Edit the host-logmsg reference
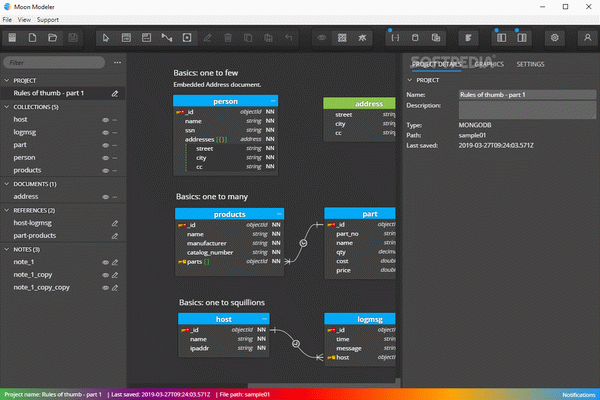 click(114, 223)
